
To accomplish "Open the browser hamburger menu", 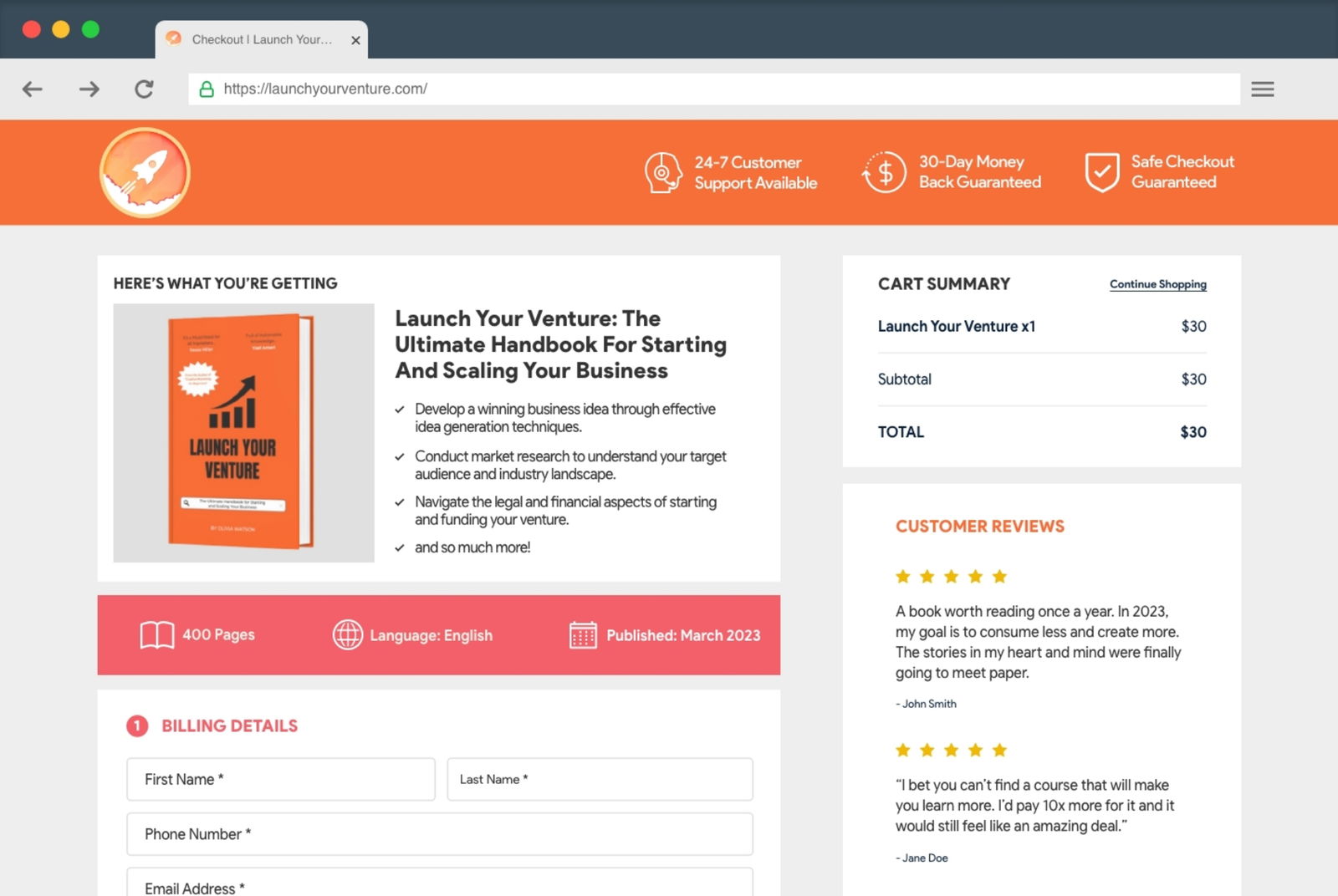I will click(x=1263, y=89).
